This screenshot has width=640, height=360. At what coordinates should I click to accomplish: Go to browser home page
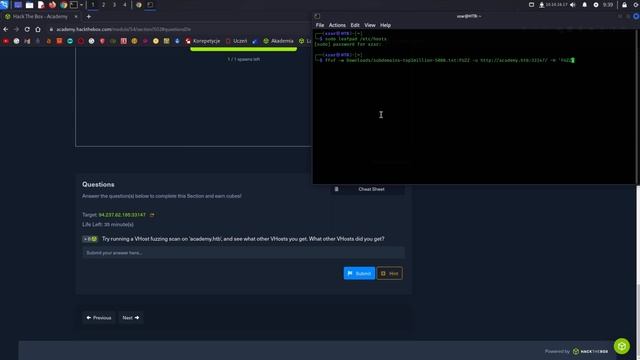[38, 29]
